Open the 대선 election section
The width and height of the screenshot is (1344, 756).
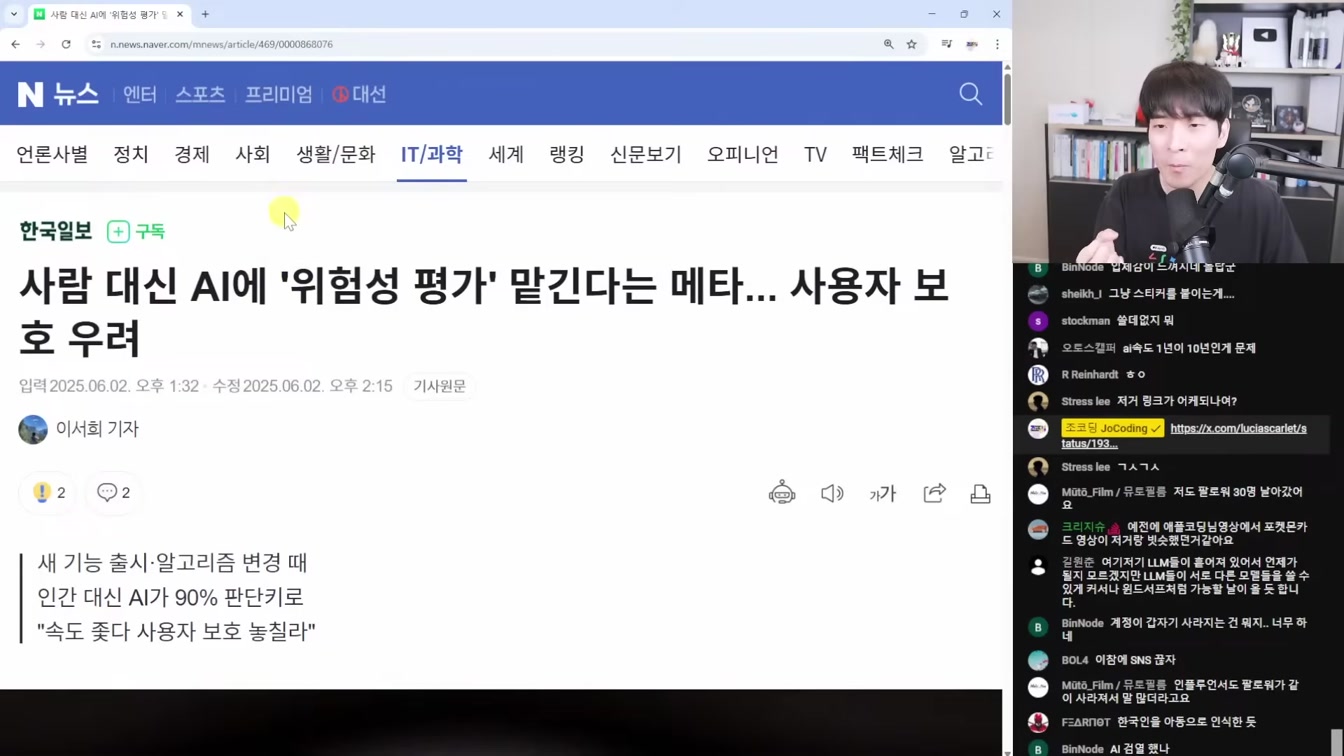(359, 94)
